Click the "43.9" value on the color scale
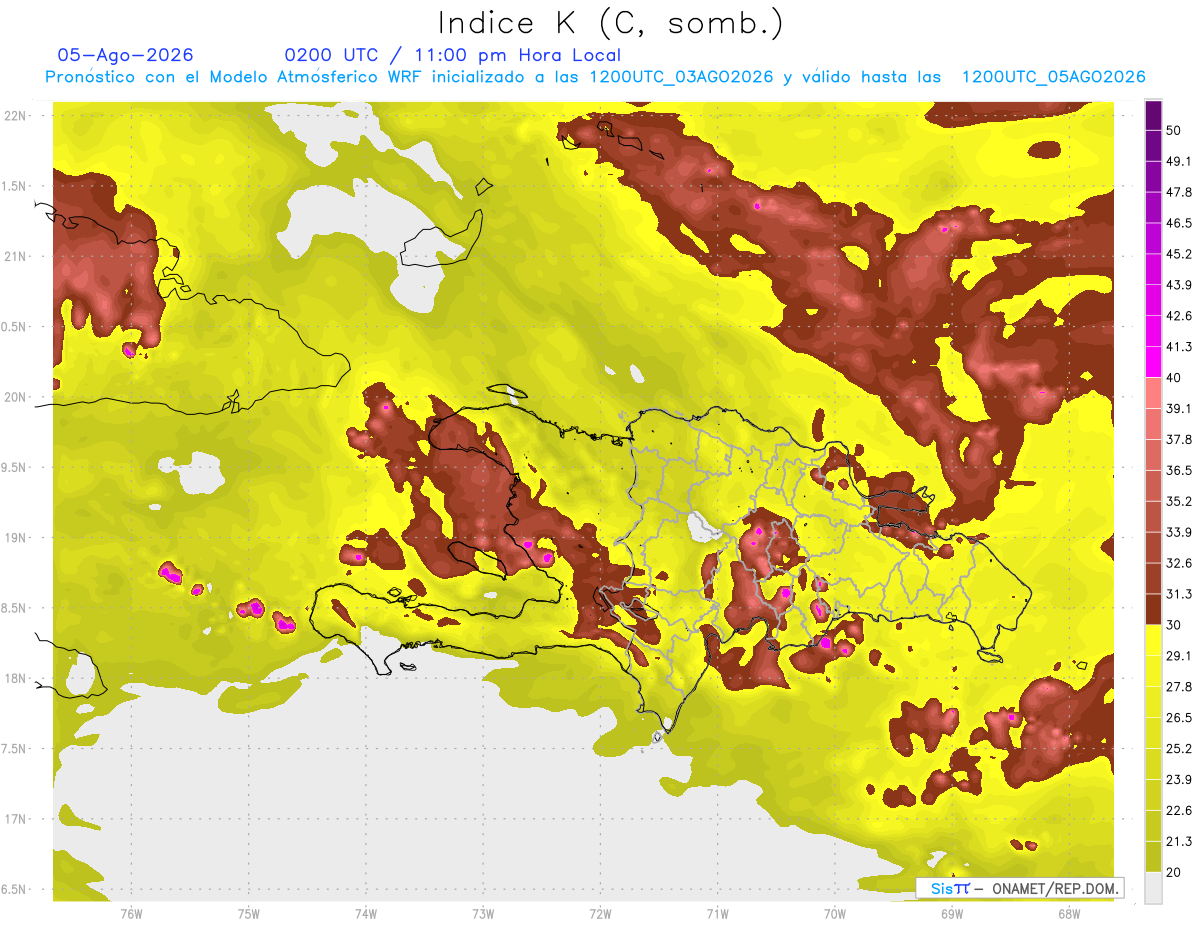Image resolution: width=1200 pixels, height=927 pixels. click(1178, 285)
